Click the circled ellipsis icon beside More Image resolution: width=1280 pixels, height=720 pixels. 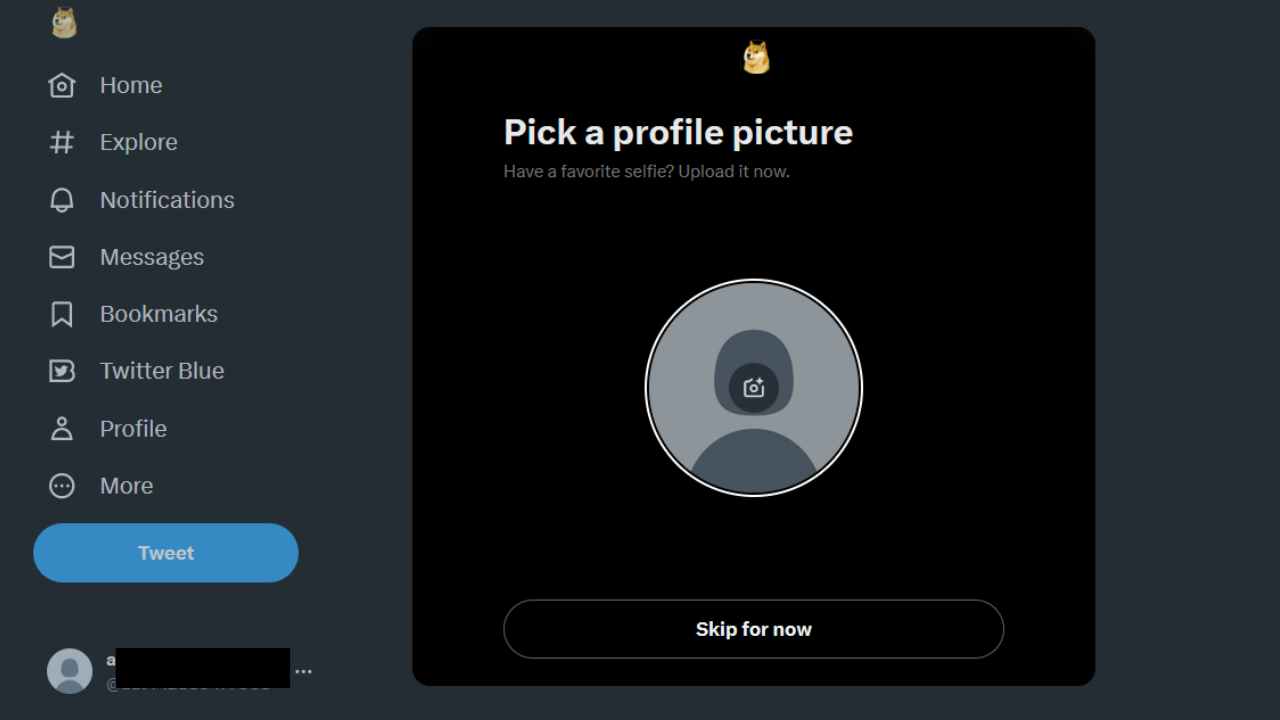[x=62, y=486]
